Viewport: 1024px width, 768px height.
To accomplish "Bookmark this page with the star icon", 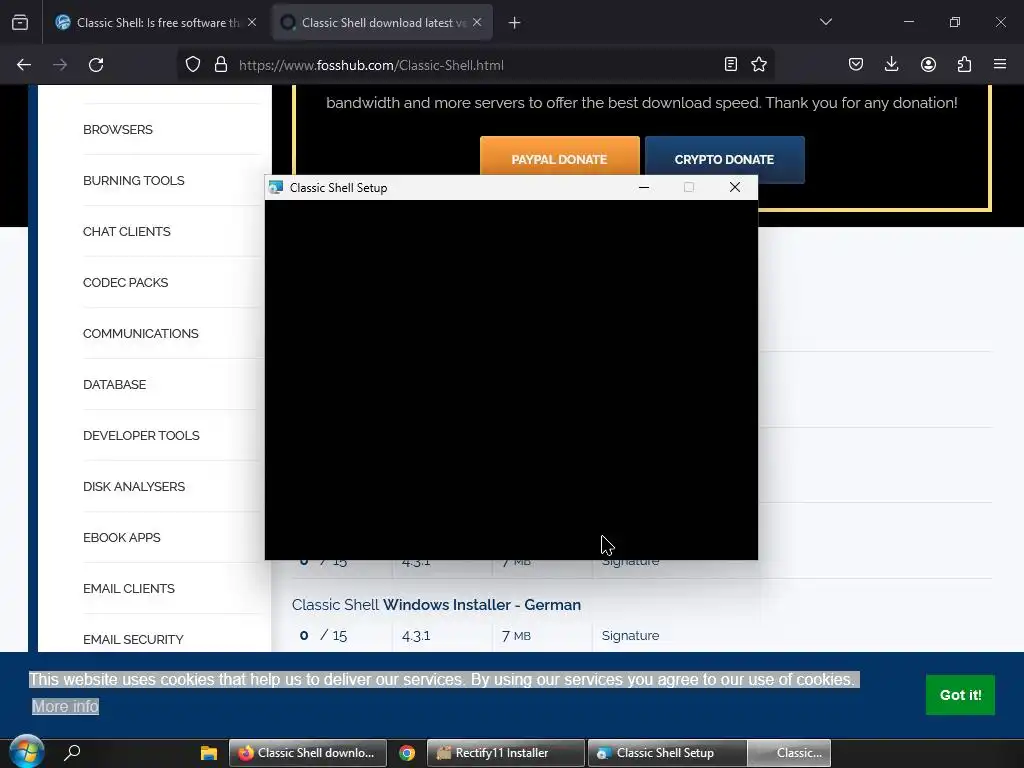I will coord(759,64).
